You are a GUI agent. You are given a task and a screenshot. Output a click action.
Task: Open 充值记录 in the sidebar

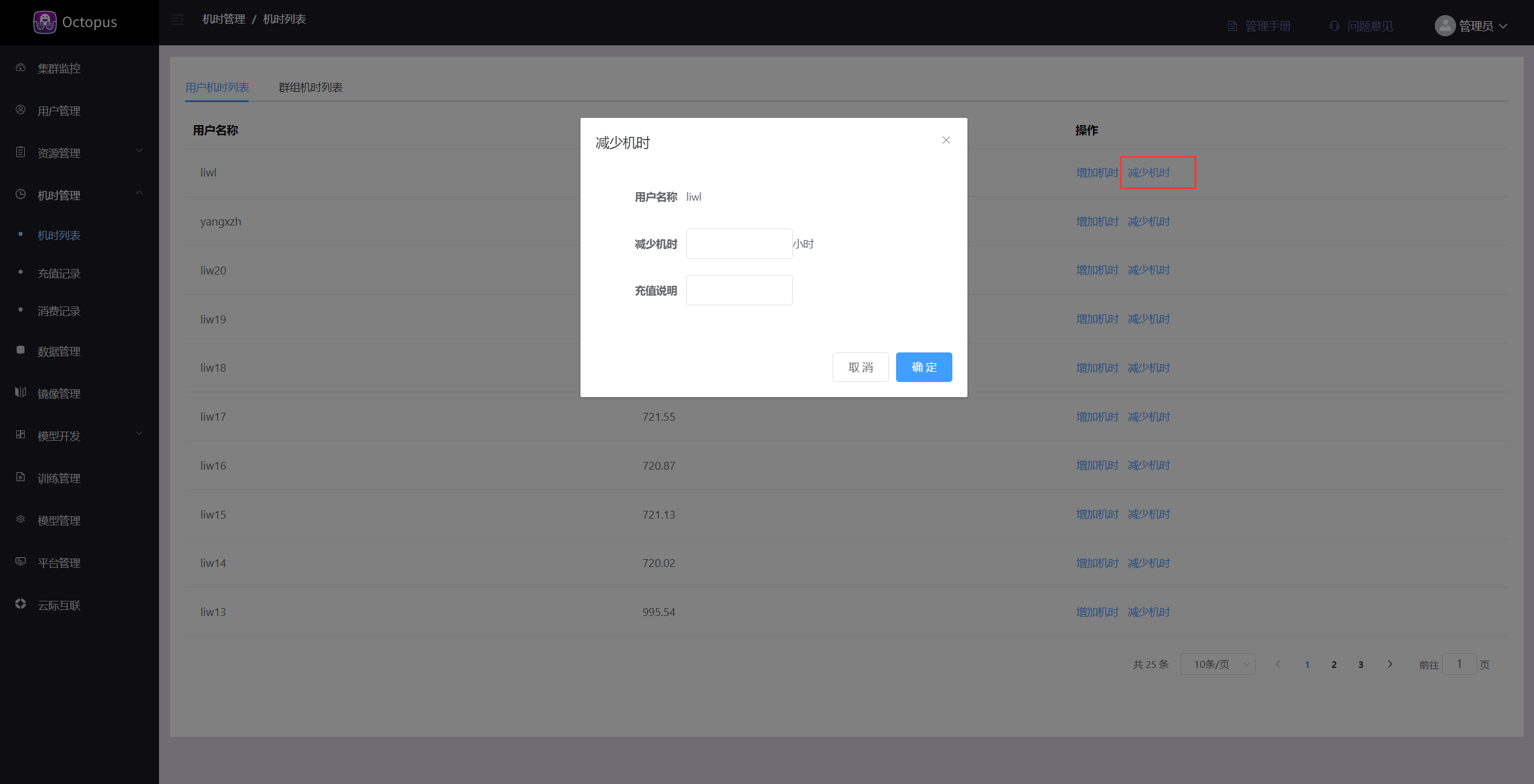coord(59,273)
